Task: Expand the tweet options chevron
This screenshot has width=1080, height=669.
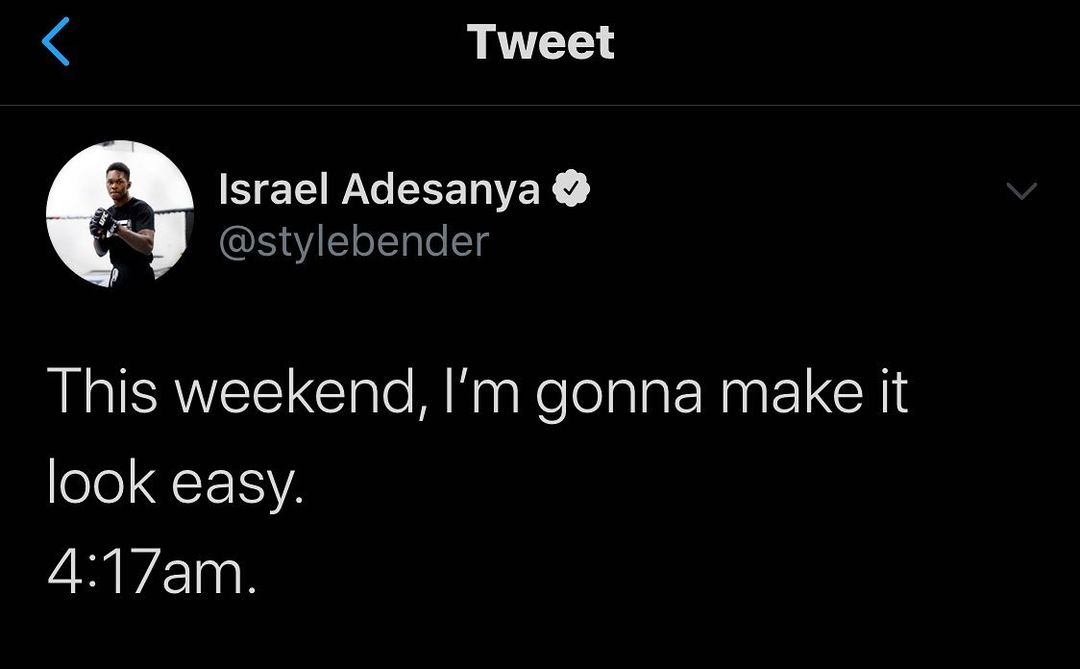Action: coord(1021,190)
